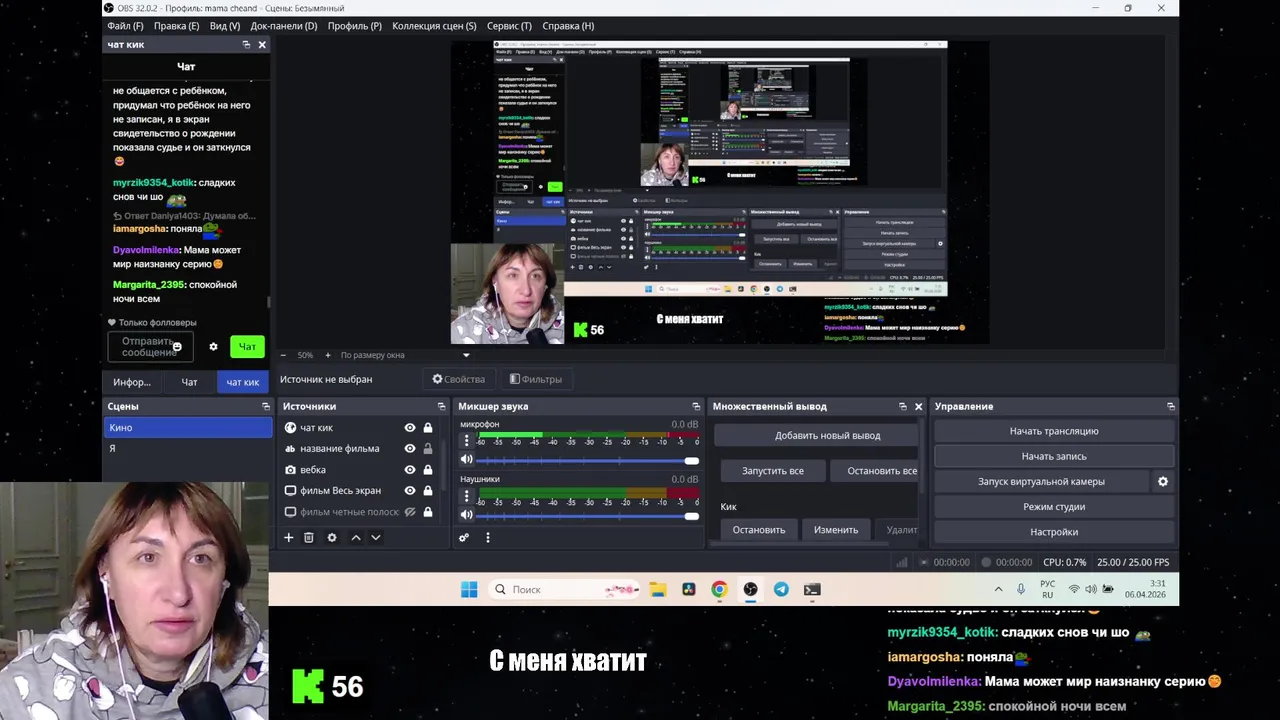Unlock the чат кик source
This screenshot has width=1280, height=720.
(428, 428)
